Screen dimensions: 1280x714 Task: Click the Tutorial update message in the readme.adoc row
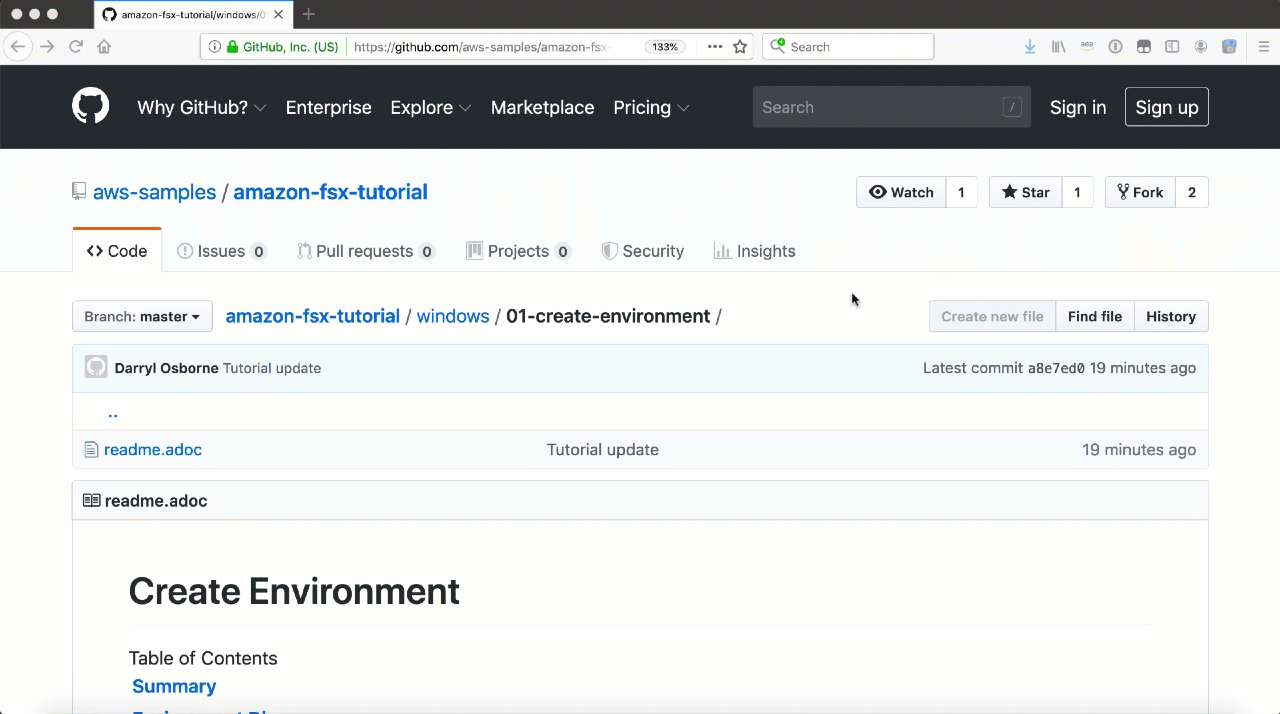[603, 450]
